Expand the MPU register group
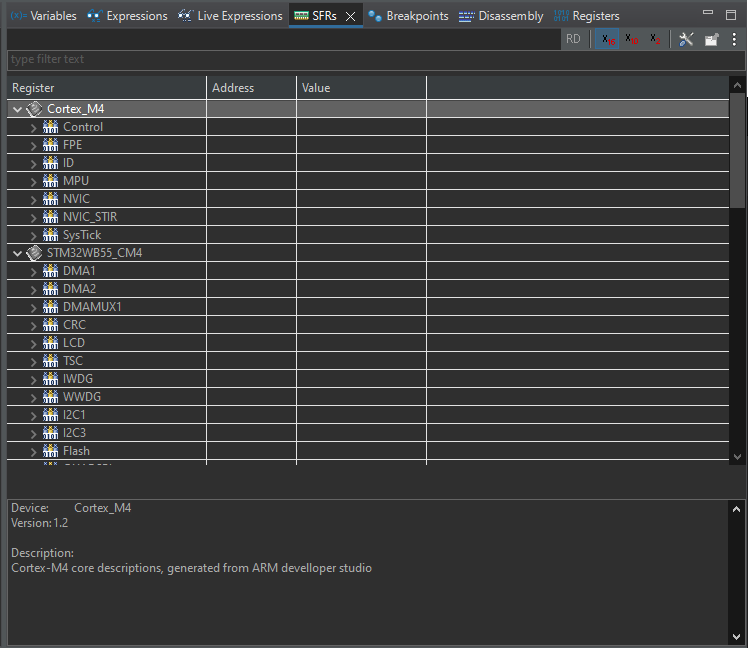The height and width of the screenshot is (648, 748). (x=33, y=182)
